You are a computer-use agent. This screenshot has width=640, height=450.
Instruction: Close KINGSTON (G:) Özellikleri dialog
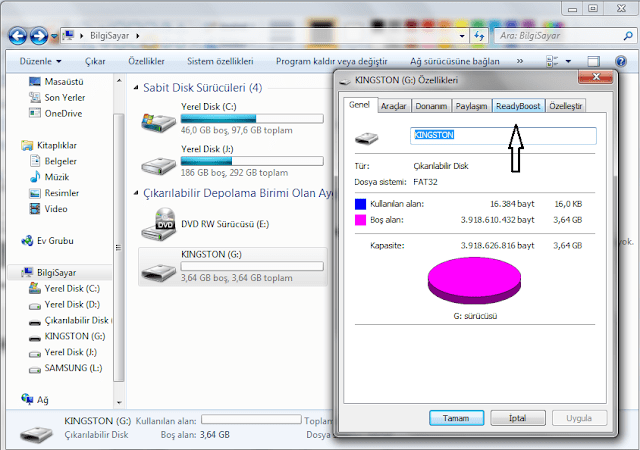tap(596, 77)
